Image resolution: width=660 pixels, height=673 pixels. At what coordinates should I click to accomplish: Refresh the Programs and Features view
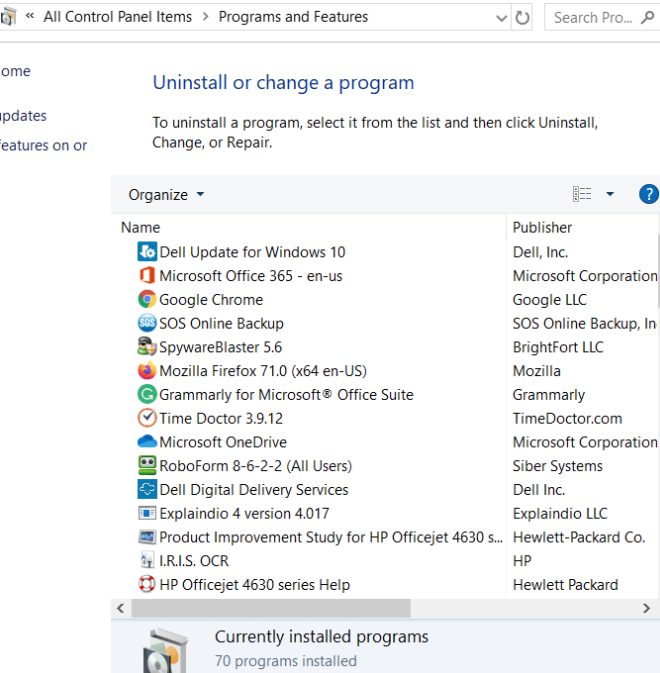pos(522,18)
